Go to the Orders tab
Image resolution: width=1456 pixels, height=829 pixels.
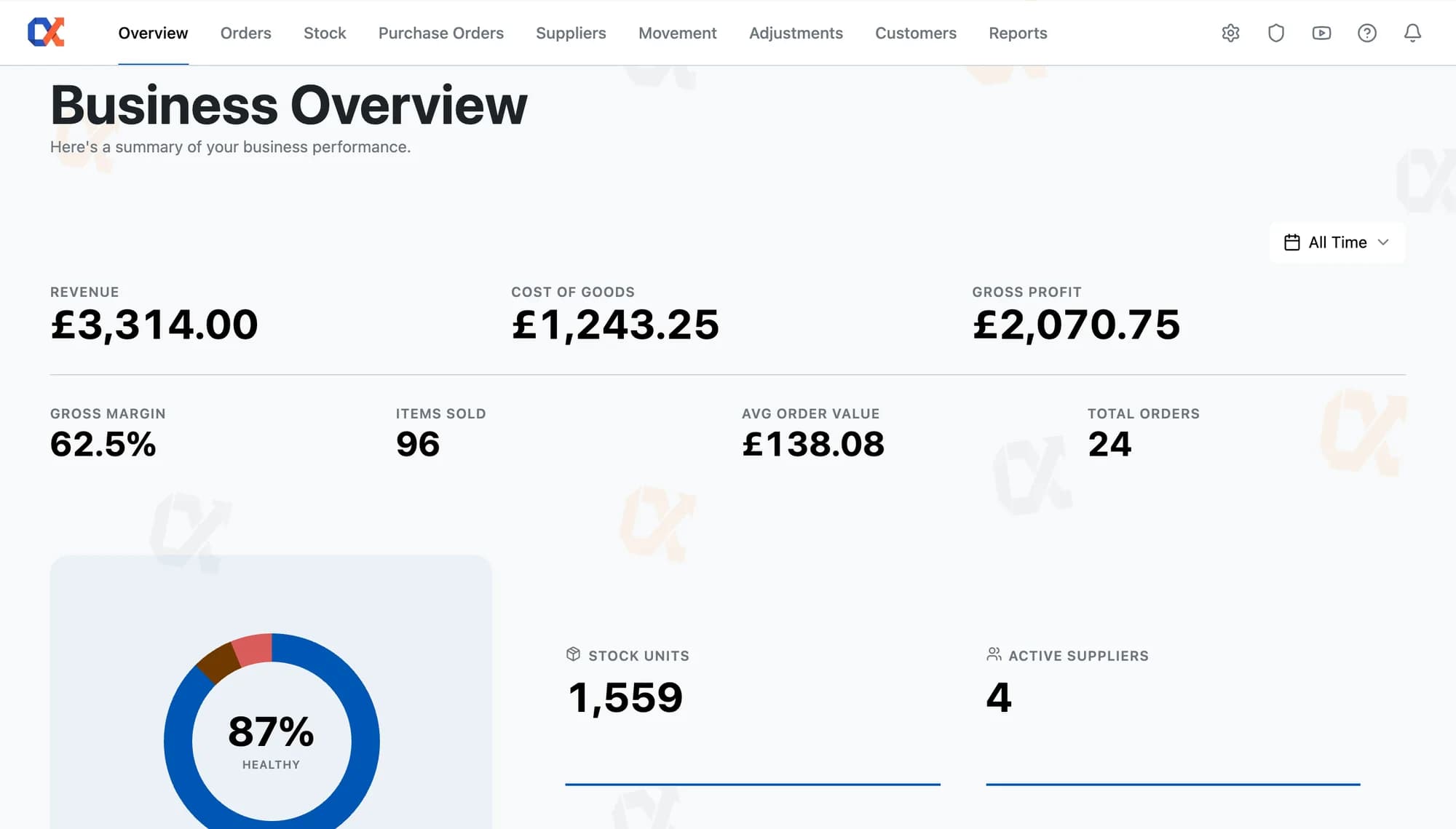[245, 33]
